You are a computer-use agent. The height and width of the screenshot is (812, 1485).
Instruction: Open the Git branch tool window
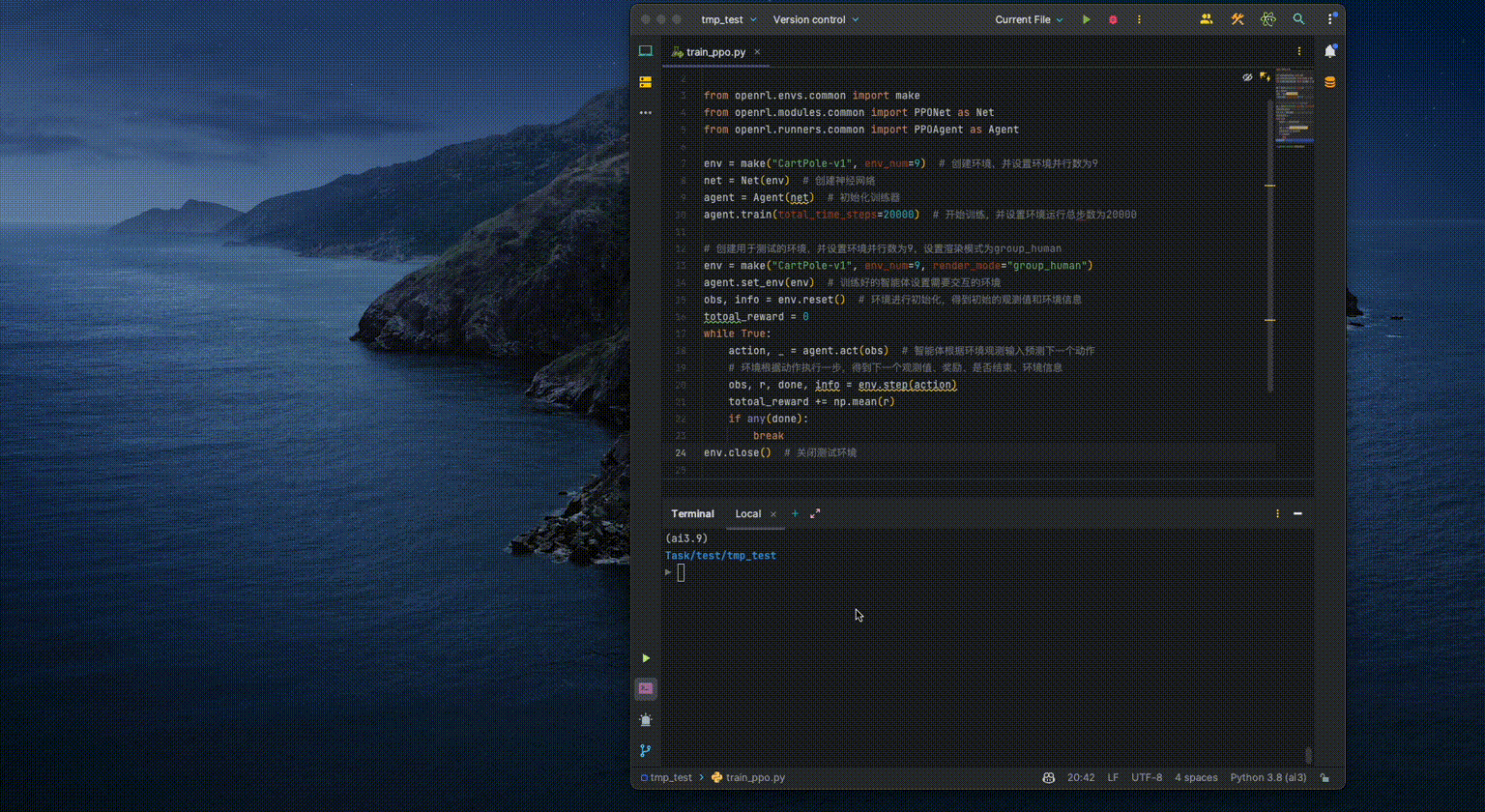point(645,750)
